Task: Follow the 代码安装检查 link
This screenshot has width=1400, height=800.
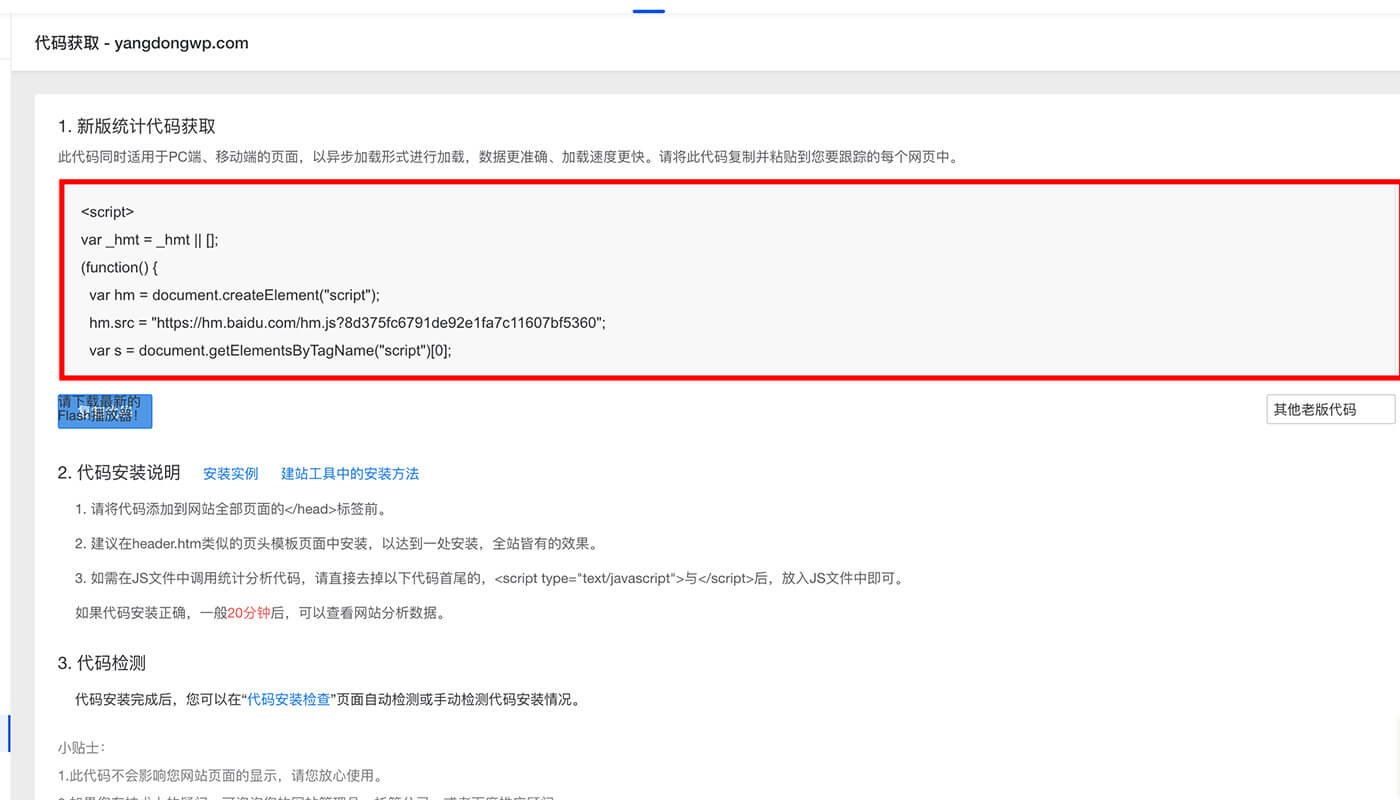Action: tap(289, 700)
